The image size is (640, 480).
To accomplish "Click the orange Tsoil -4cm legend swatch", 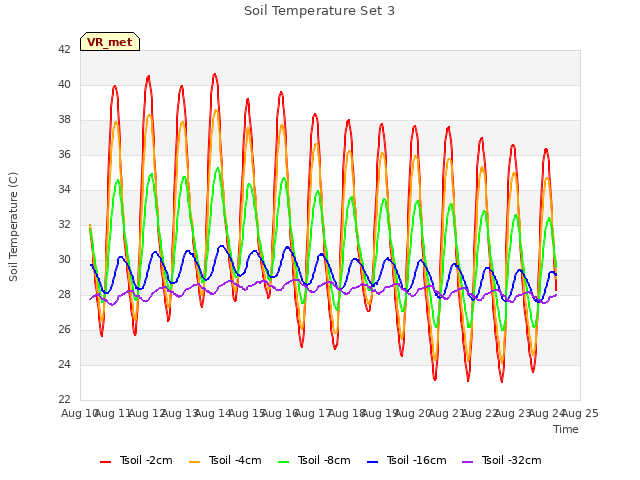I will [195, 461].
